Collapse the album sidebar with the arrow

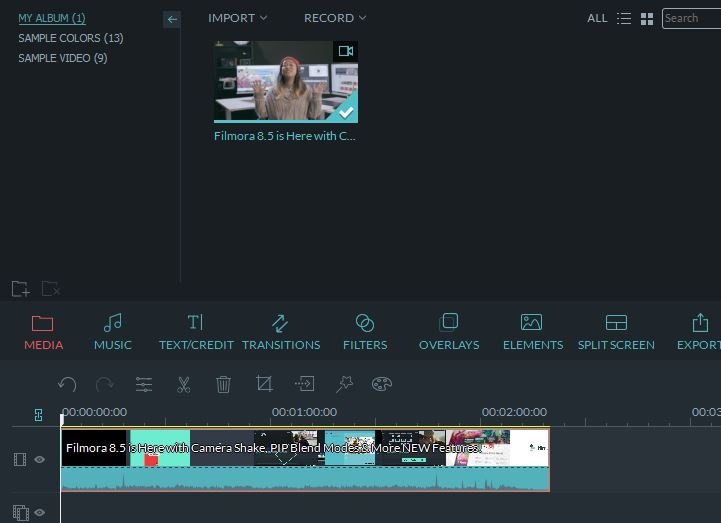(x=172, y=19)
